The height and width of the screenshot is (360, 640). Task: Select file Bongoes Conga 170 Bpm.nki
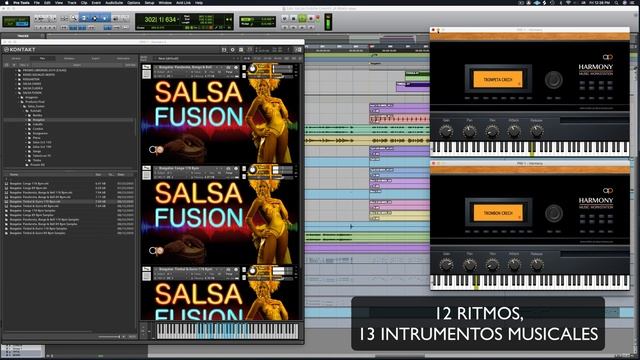[x=29, y=184]
